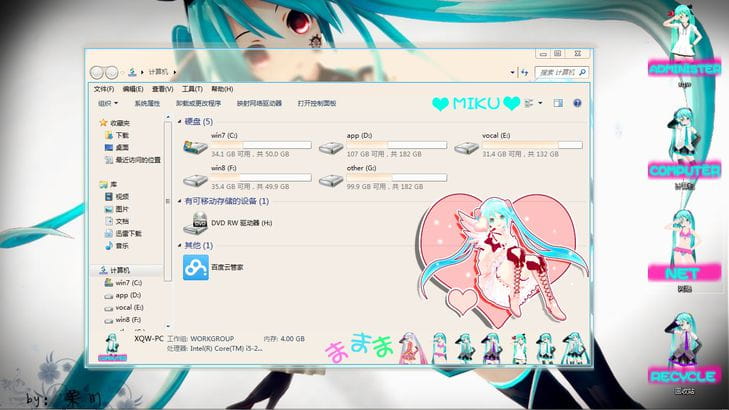This screenshot has width=729, height=410.
Task: Open the win8 (F:) drive icon
Action: (195, 180)
